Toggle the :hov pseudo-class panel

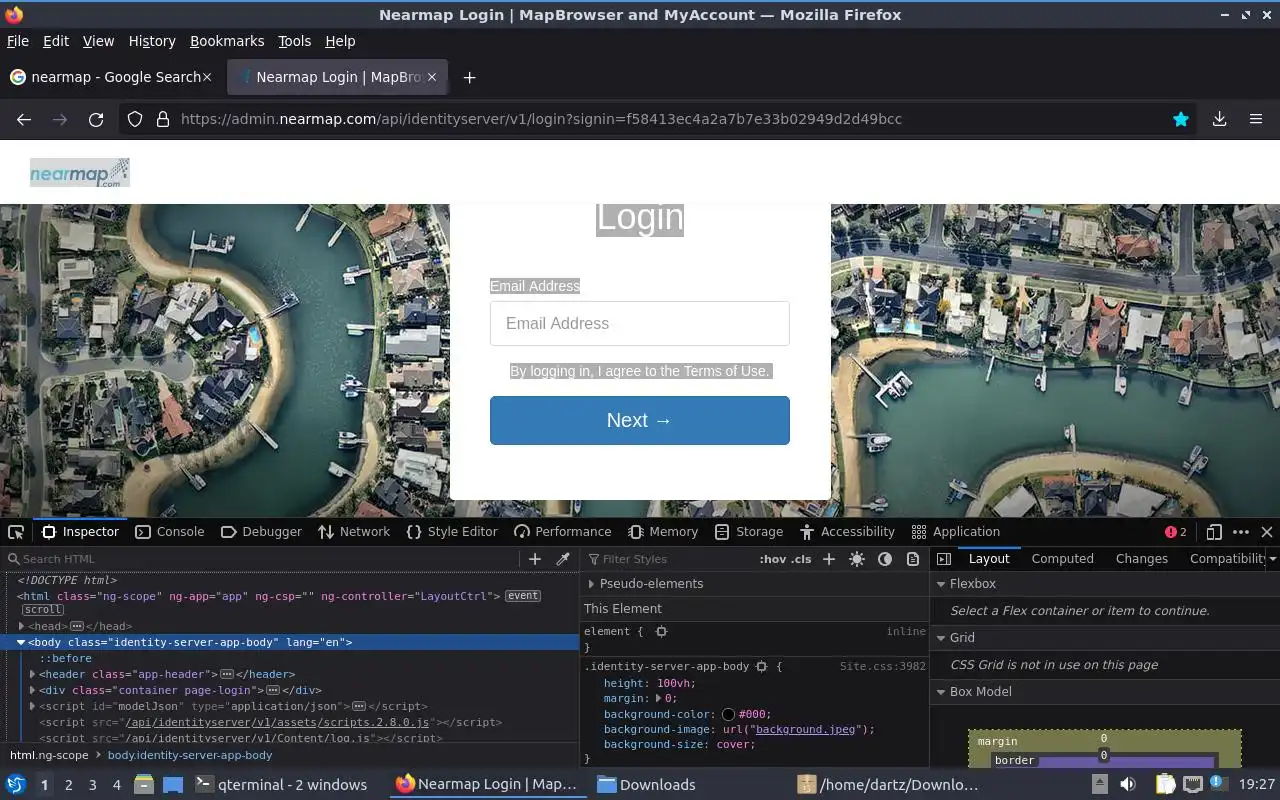coord(772,559)
